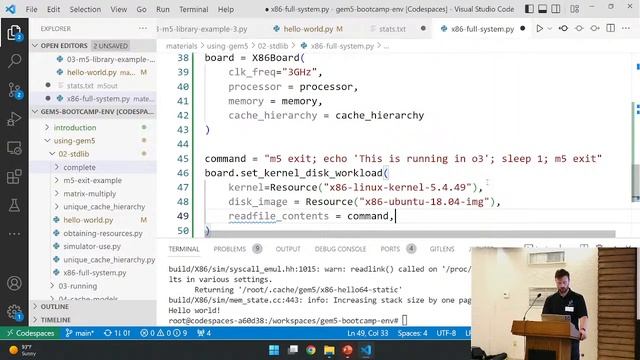Open Windows Start button on taskbar
Screen dimensions: 640x360
274,350
